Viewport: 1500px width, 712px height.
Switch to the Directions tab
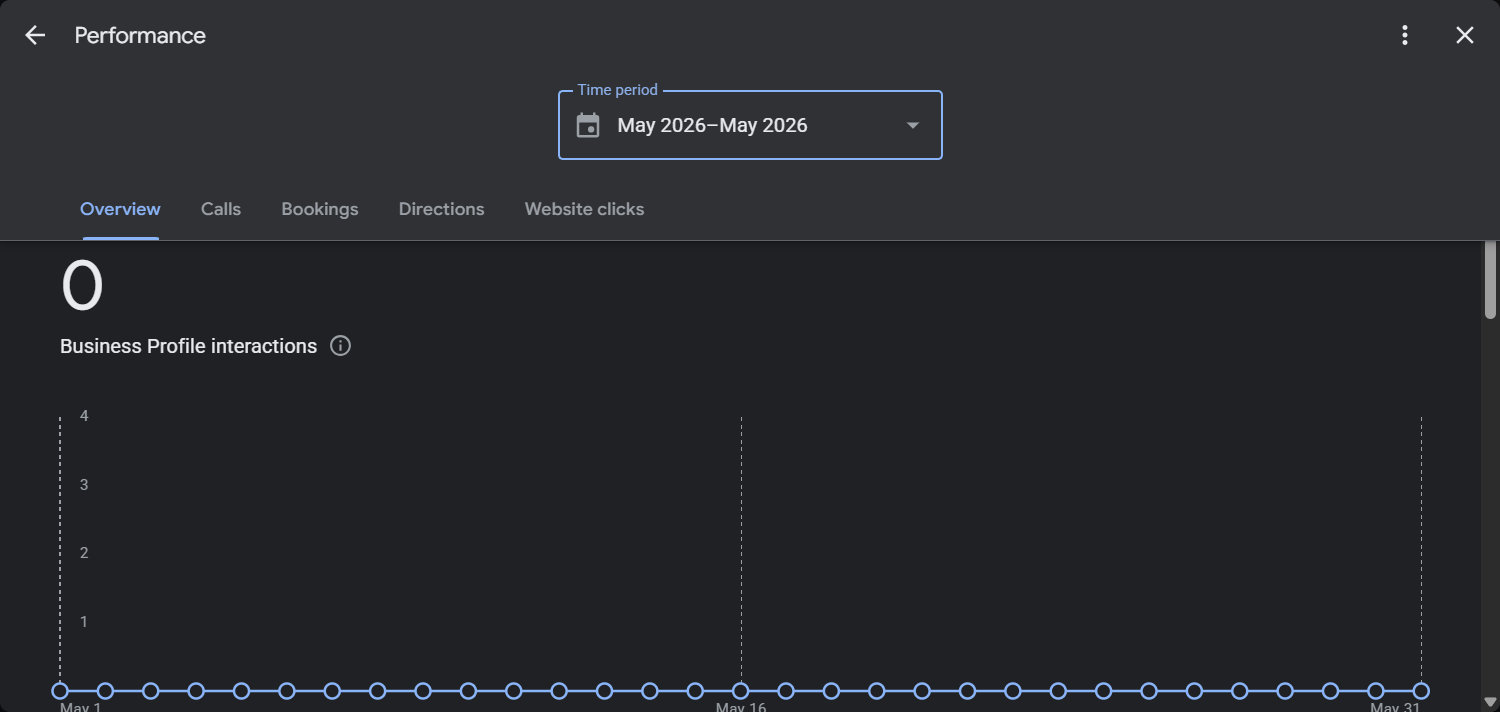click(441, 209)
